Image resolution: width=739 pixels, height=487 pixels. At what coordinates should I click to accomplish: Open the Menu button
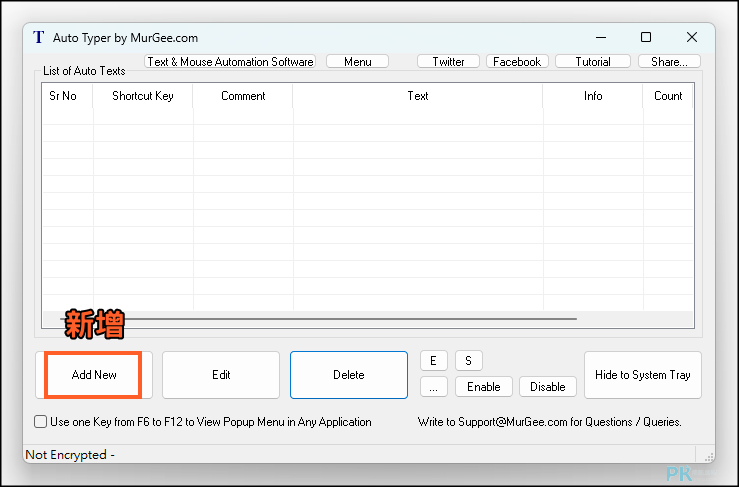357,61
